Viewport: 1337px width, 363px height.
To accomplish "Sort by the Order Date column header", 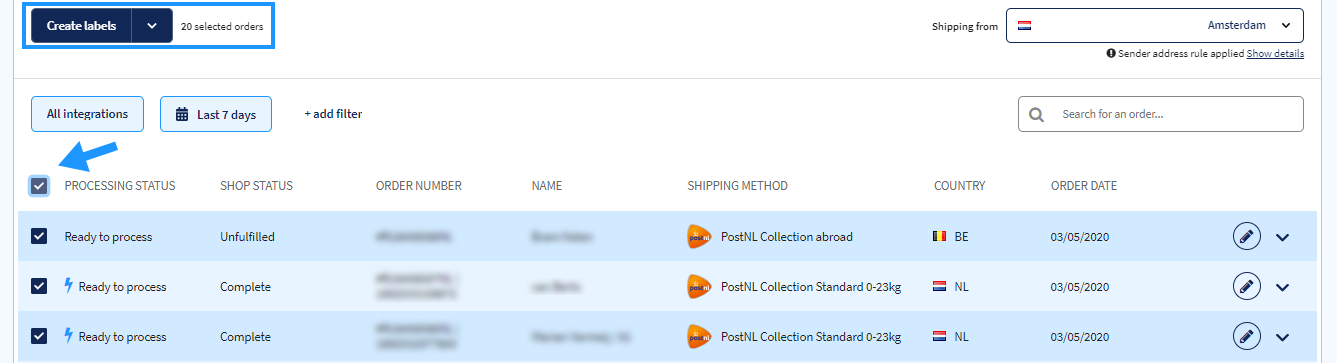I will 1084,186.
